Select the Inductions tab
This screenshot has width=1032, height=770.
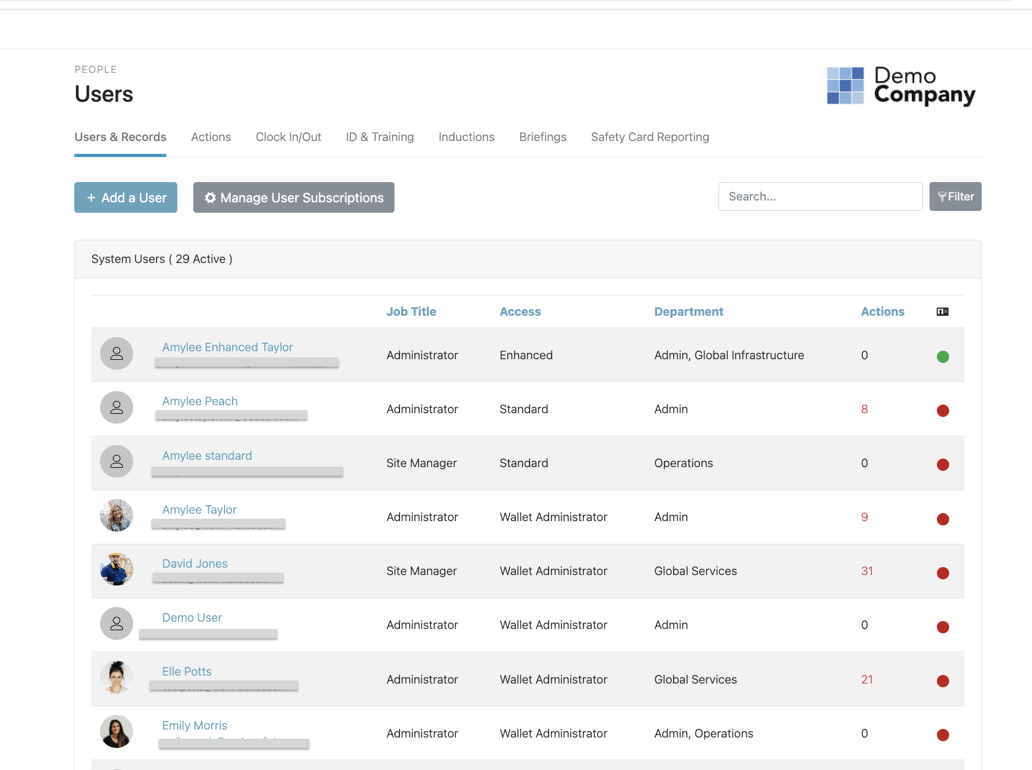[x=466, y=137]
